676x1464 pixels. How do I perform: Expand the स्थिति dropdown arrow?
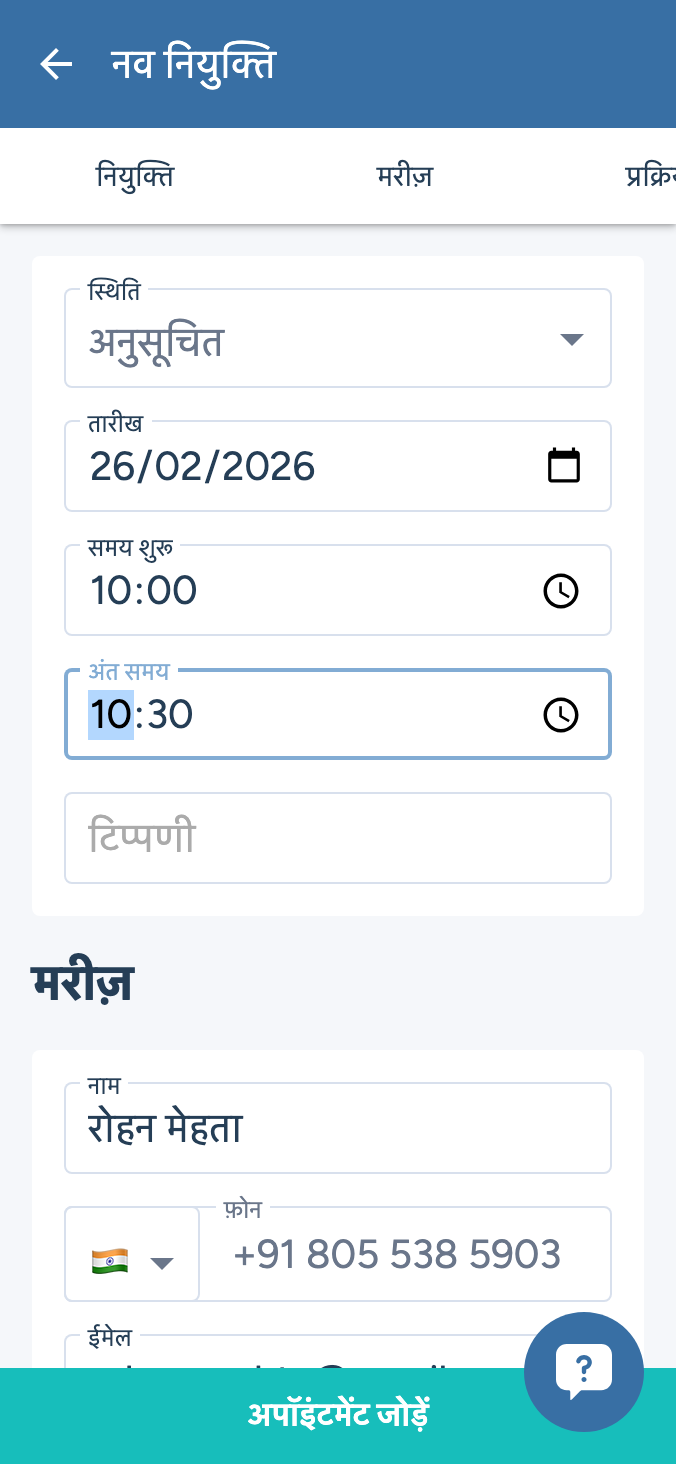pyautogui.click(x=571, y=339)
